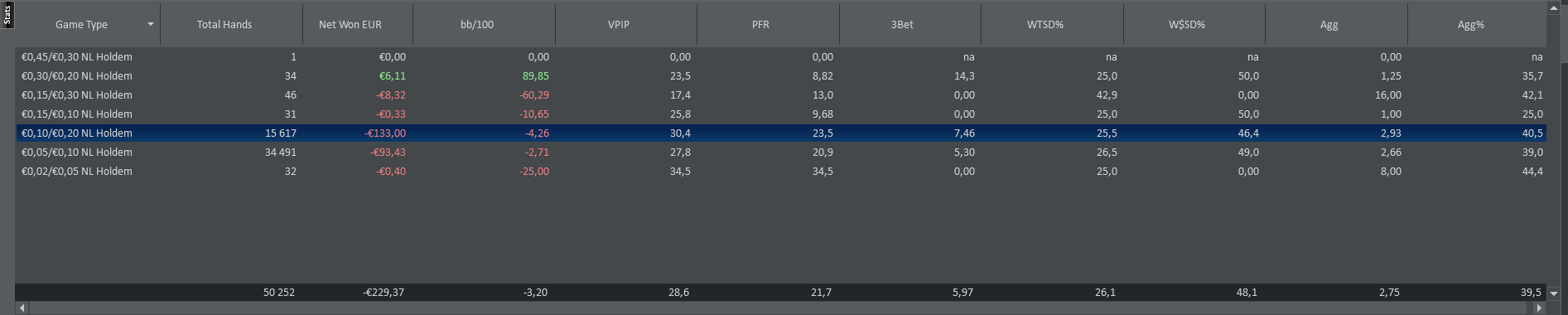
Task: Click the vertical scrollbar up arrow
Action: 1553,8
